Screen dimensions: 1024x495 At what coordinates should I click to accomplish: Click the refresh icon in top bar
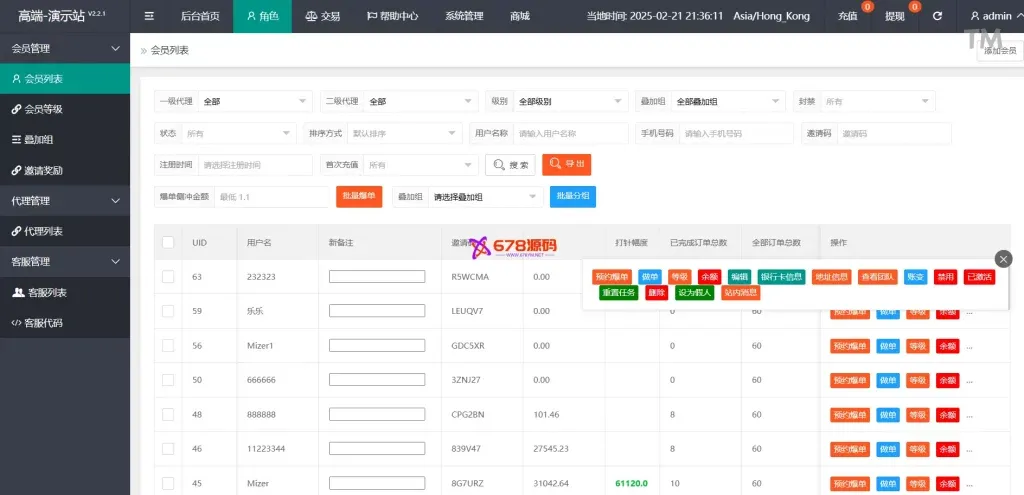(937, 16)
